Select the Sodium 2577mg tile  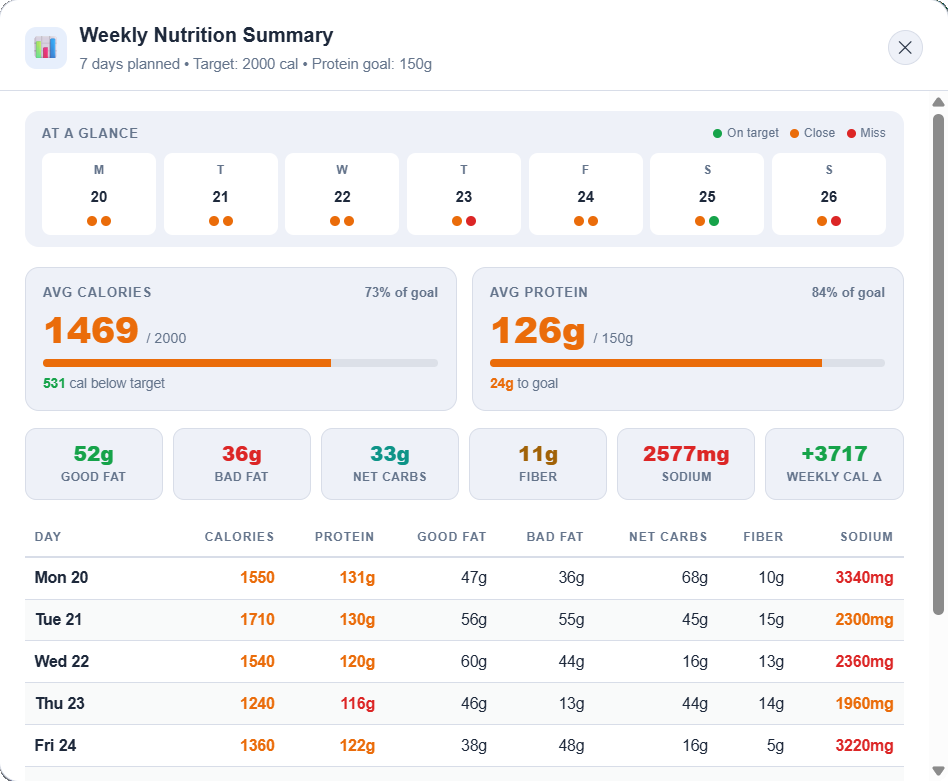686,464
